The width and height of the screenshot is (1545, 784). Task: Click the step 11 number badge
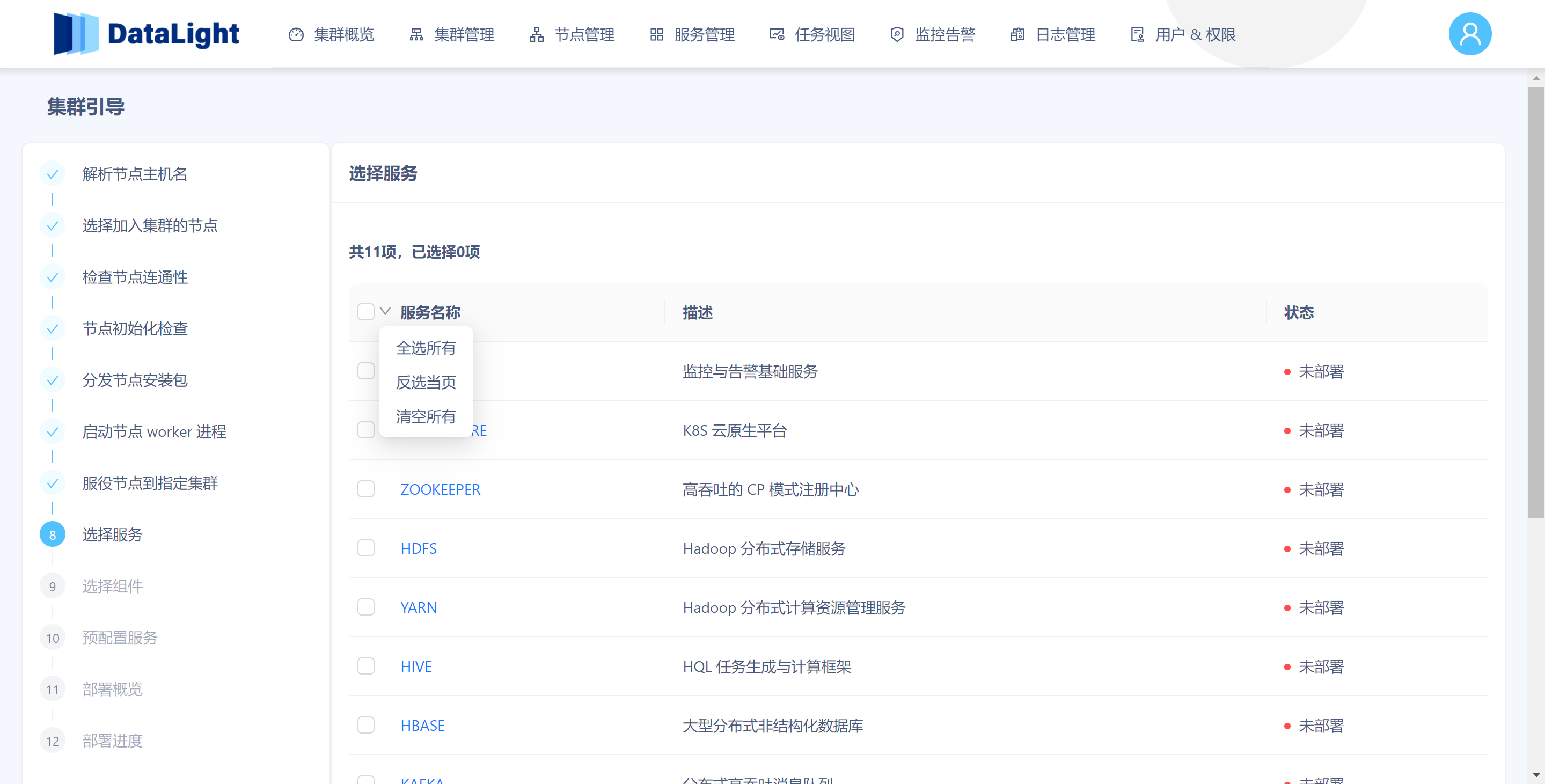click(x=52, y=690)
